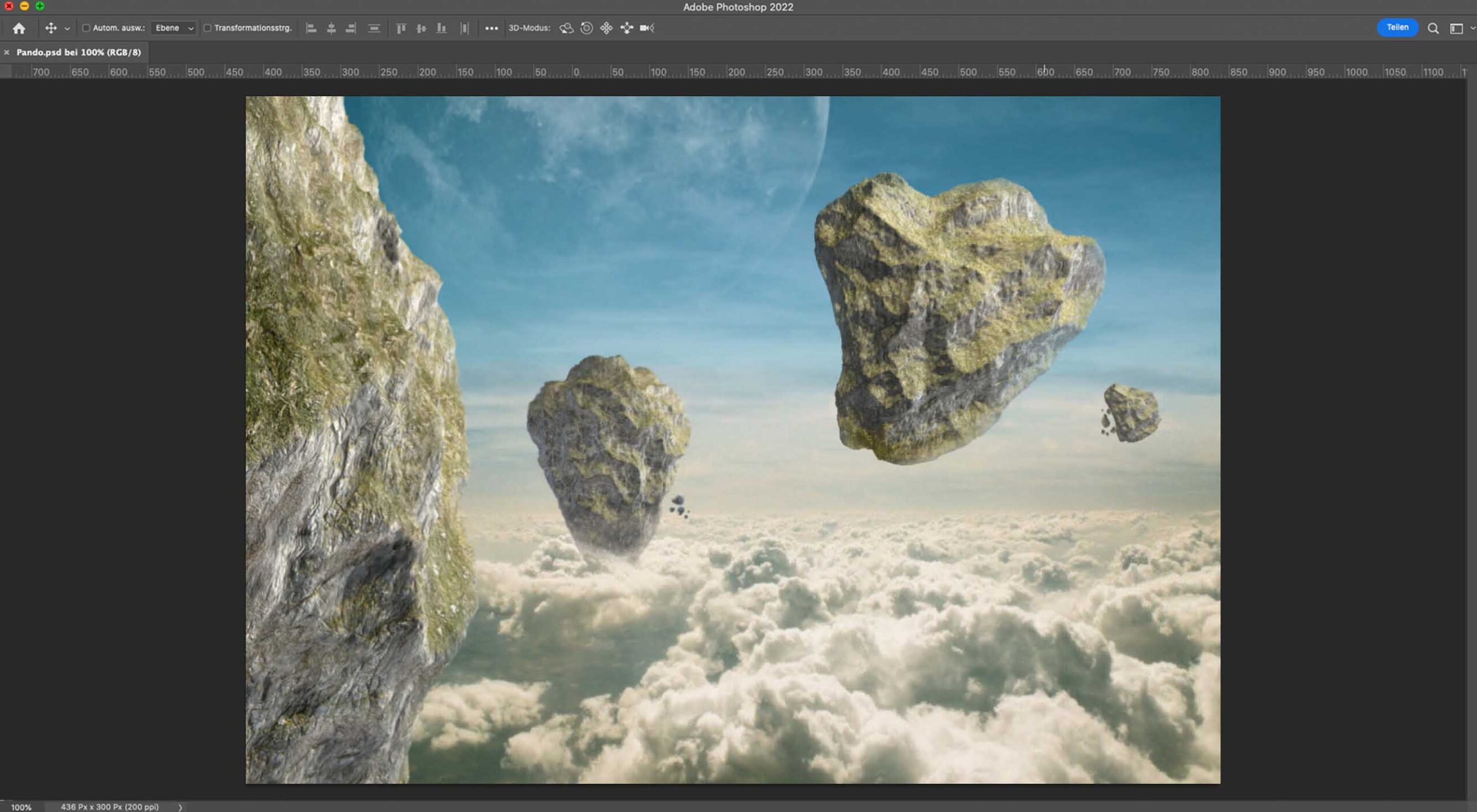Distribute layers horizontally icon
This screenshot has height=812, width=1477.
tap(464, 28)
